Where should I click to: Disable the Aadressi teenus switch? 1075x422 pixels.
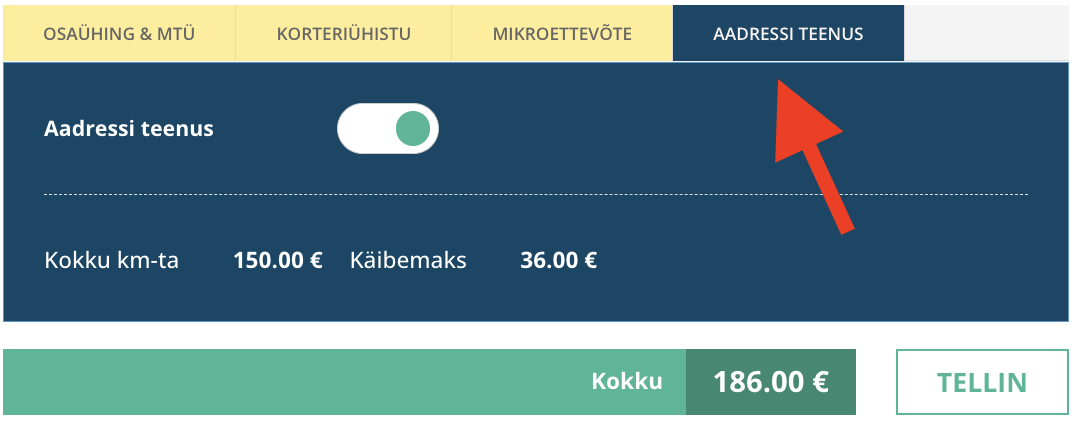388,128
